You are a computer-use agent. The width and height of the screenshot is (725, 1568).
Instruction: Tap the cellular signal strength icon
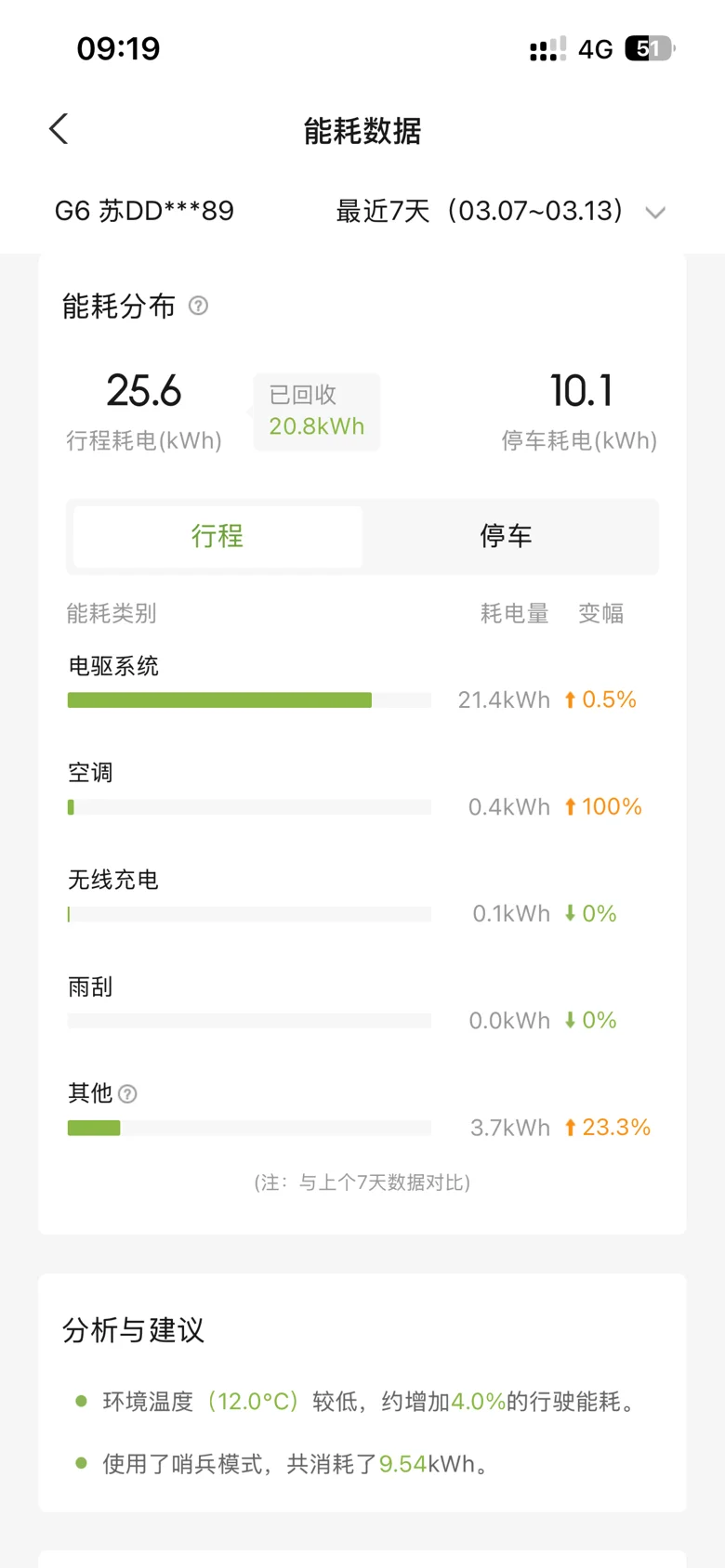click(x=547, y=49)
